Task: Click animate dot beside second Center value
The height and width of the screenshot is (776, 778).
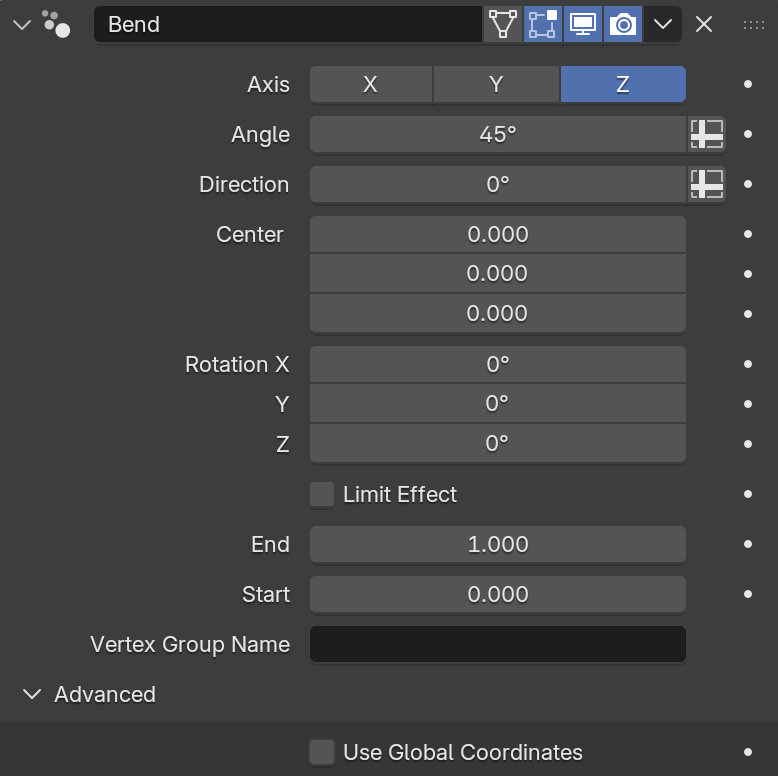Action: click(748, 274)
